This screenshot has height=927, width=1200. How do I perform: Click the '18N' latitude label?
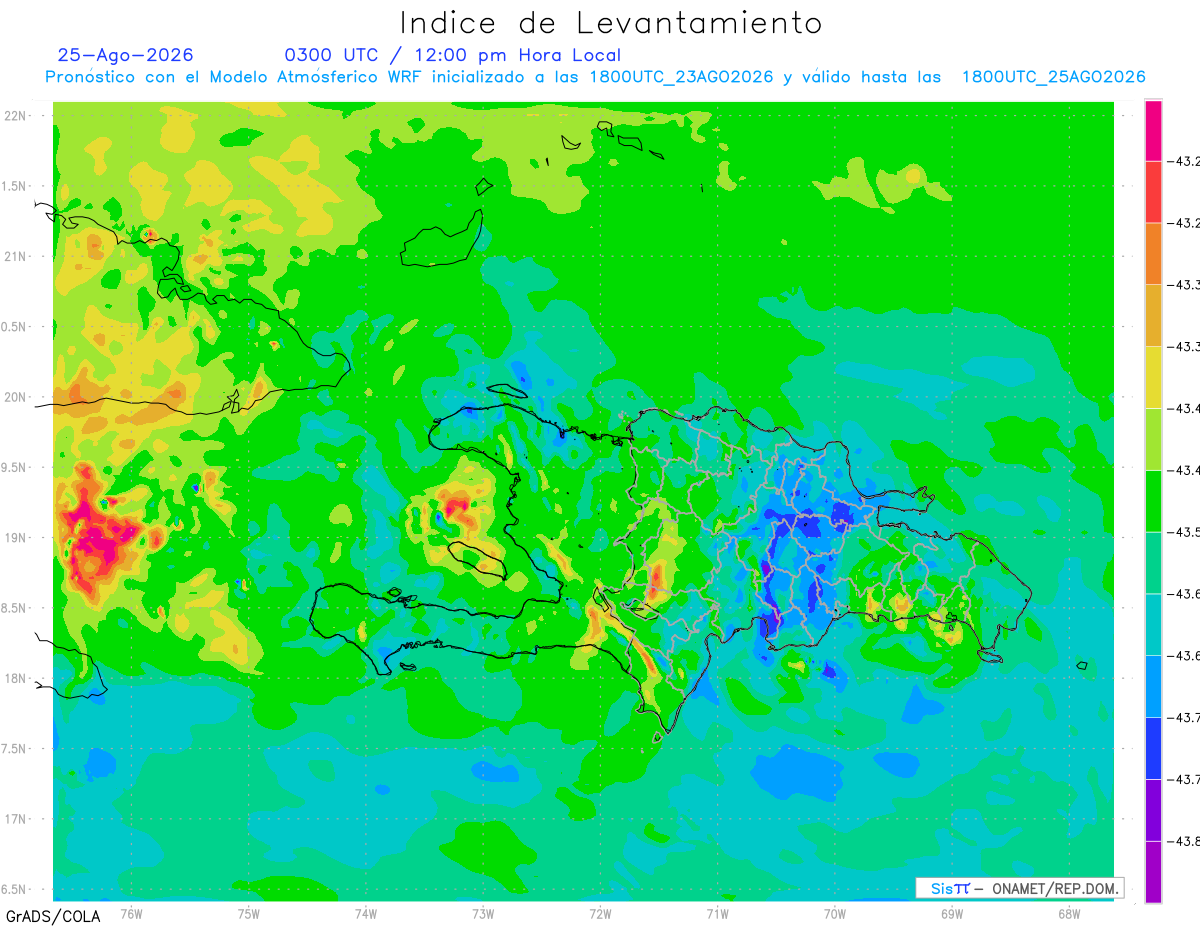[x=17, y=678]
